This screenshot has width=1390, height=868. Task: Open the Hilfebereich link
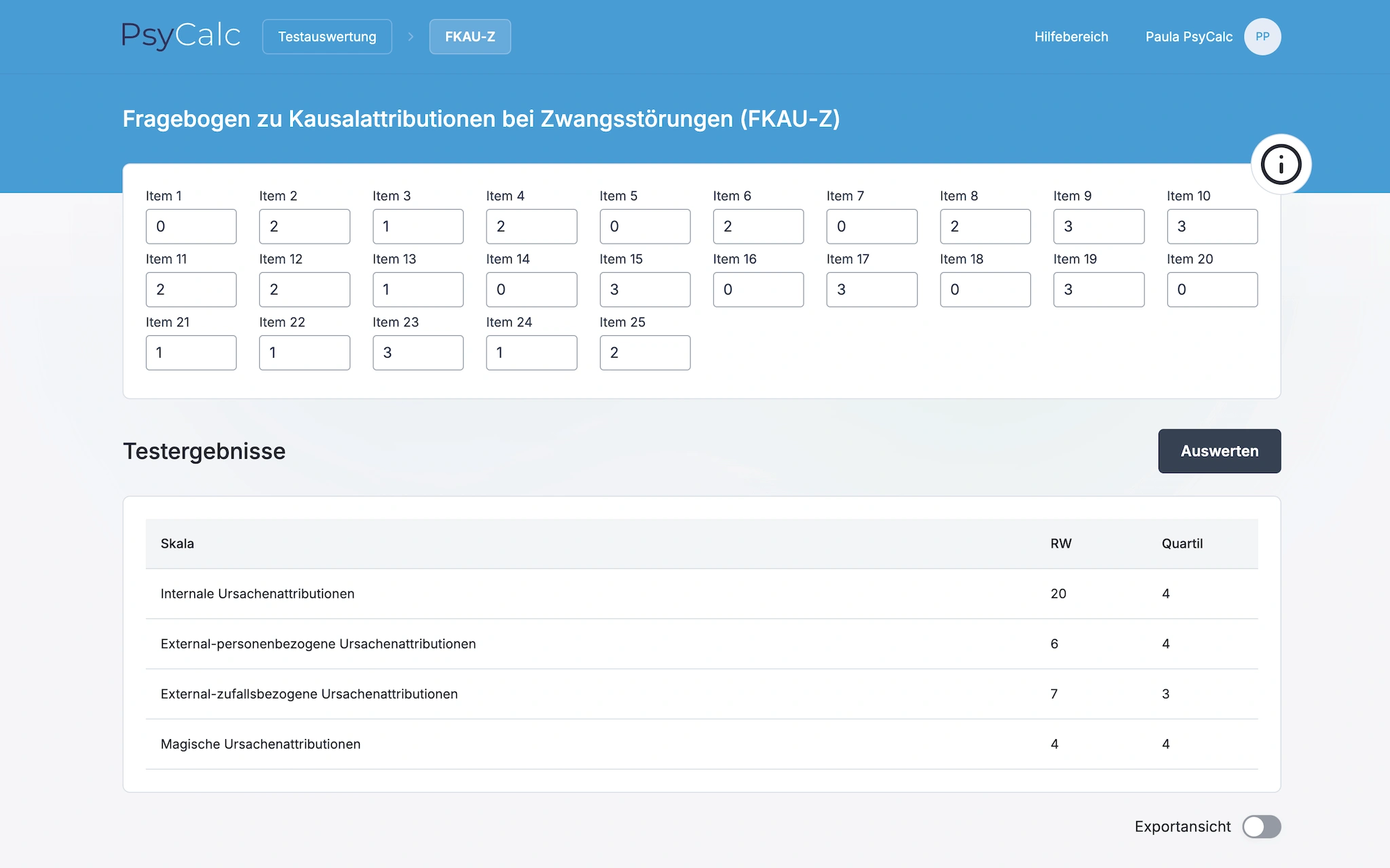(x=1071, y=37)
